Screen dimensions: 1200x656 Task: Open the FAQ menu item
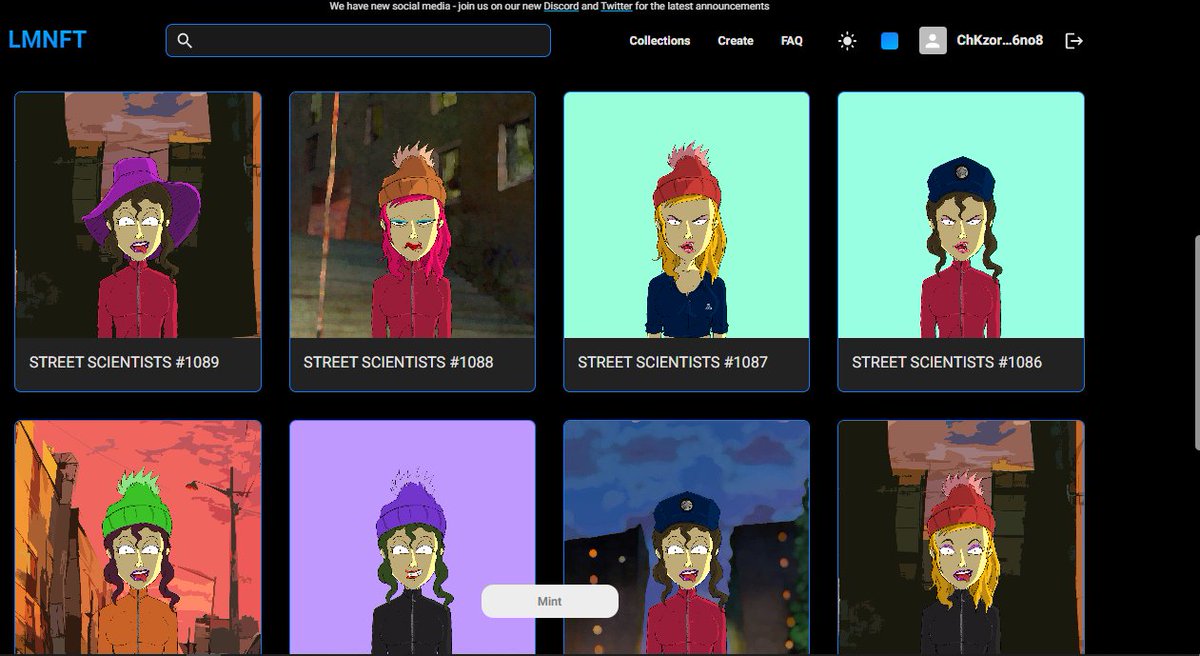pos(792,41)
